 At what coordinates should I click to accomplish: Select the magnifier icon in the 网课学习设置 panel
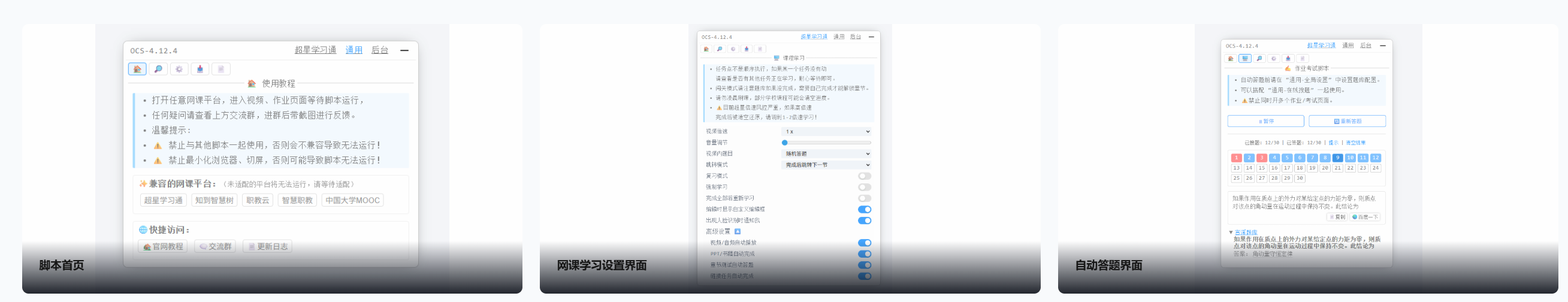720,49
